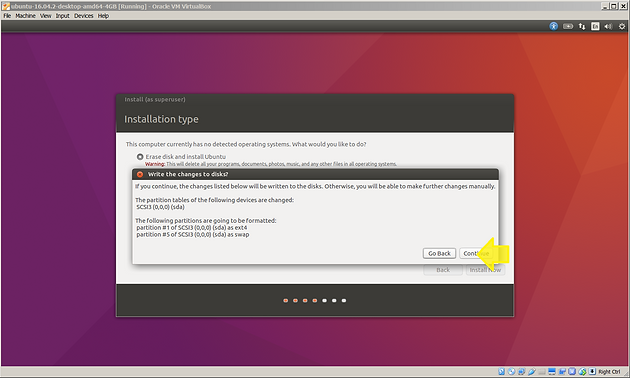Open the battery indicator in top panel
The height and width of the screenshot is (378, 630).
tap(568, 26)
